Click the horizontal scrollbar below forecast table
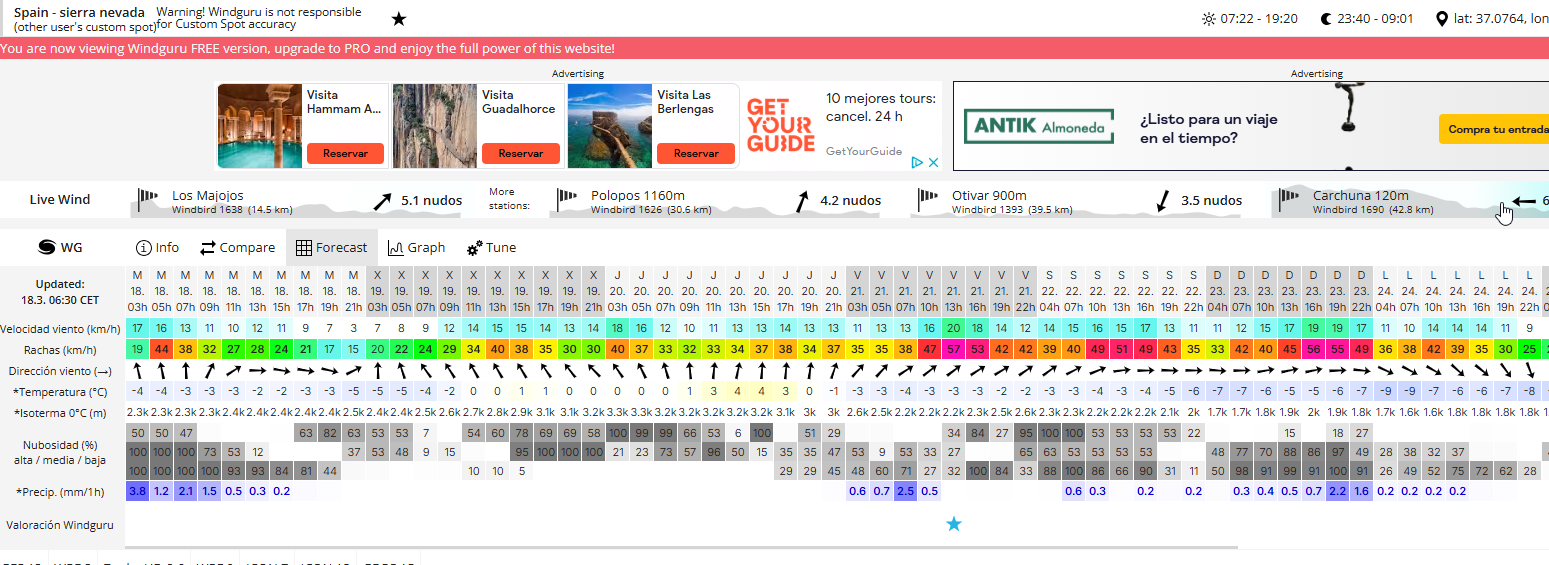The width and height of the screenshot is (1549, 565). tap(680, 547)
